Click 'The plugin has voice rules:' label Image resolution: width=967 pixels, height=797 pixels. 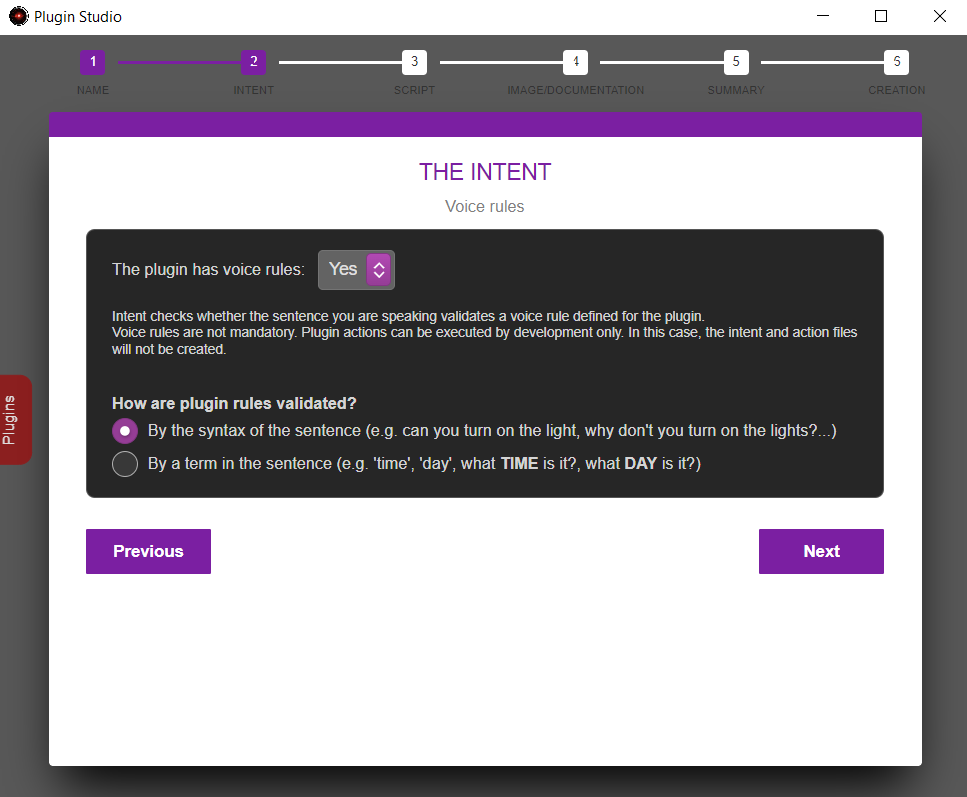click(208, 270)
